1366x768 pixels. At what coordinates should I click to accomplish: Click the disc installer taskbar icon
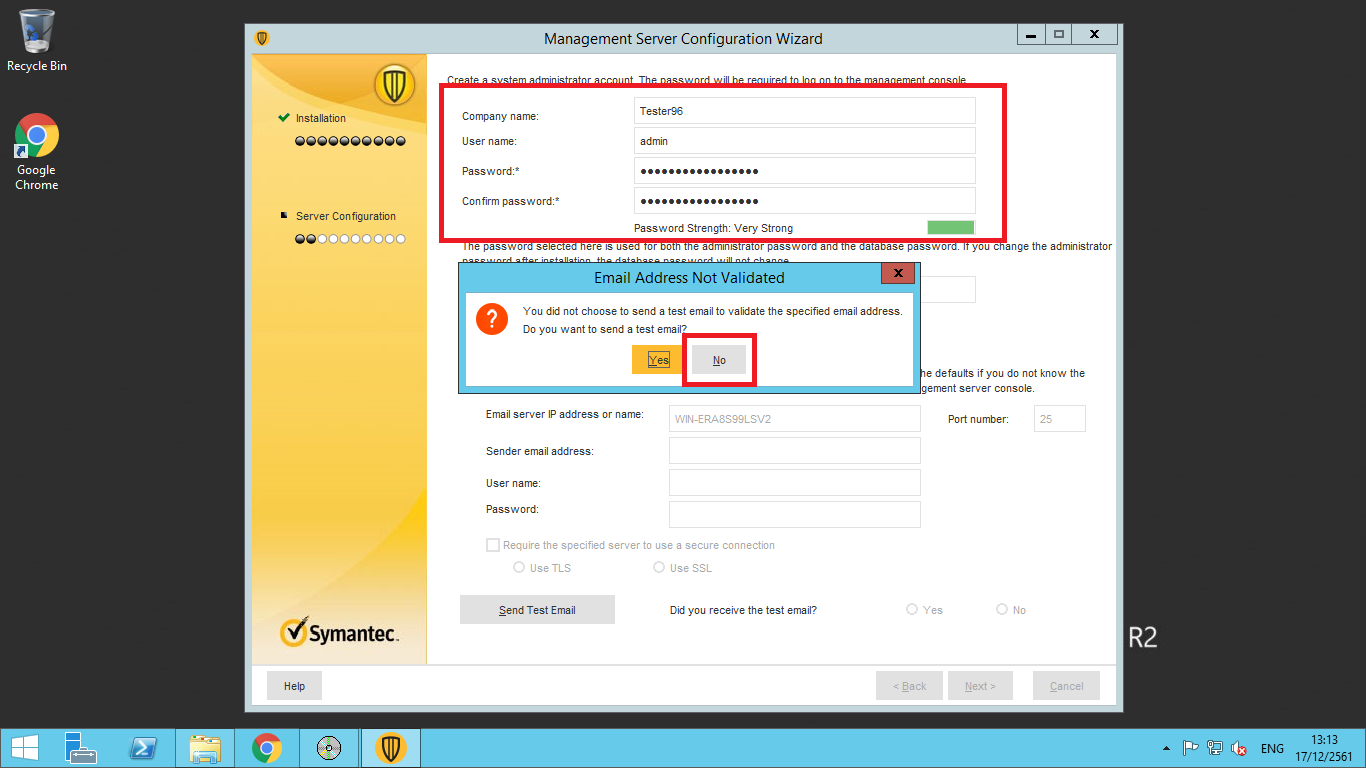tap(329, 748)
